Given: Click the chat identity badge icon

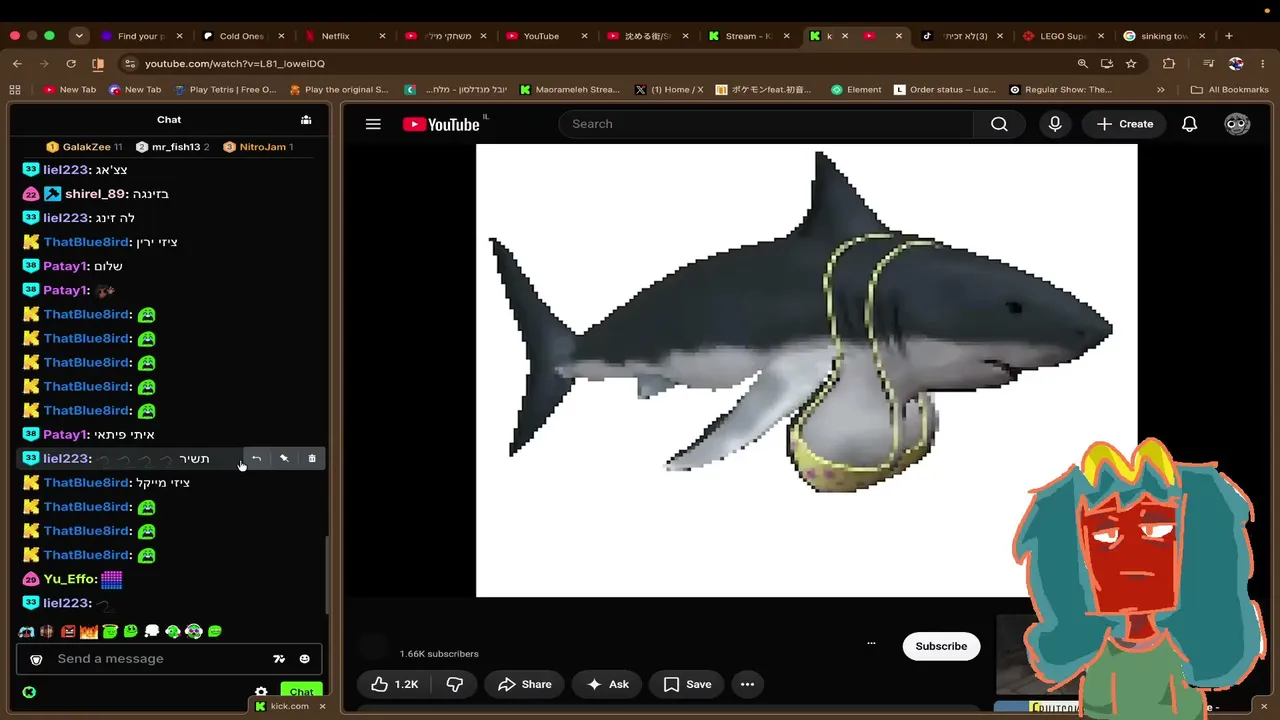Looking at the screenshot, I should 37,659.
